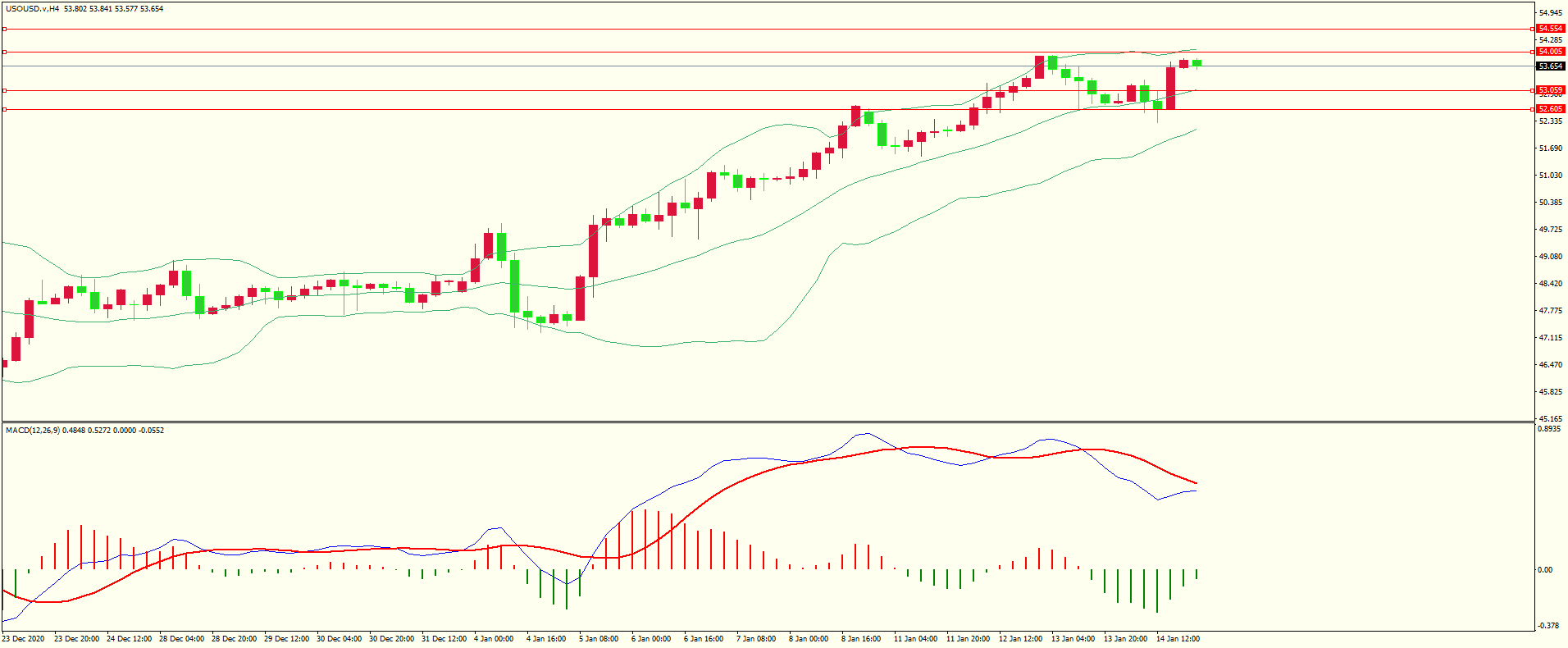The height and width of the screenshot is (648, 1568).
Task: Click the red 53.059 price level label
Action: [x=1550, y=90]
